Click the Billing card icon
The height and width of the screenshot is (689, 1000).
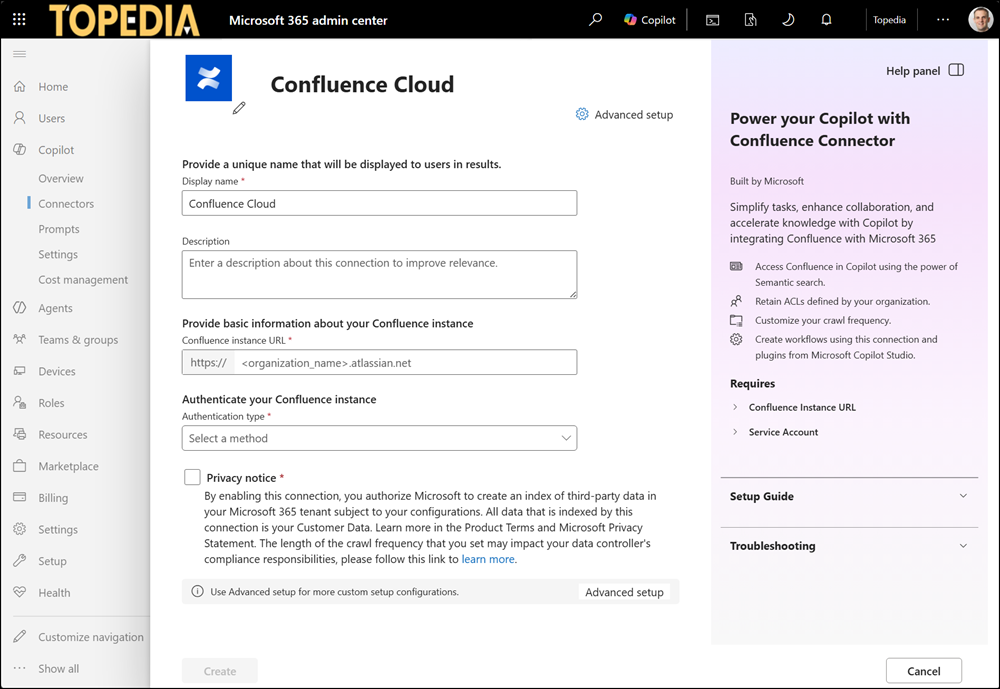(x=20, y=497)
